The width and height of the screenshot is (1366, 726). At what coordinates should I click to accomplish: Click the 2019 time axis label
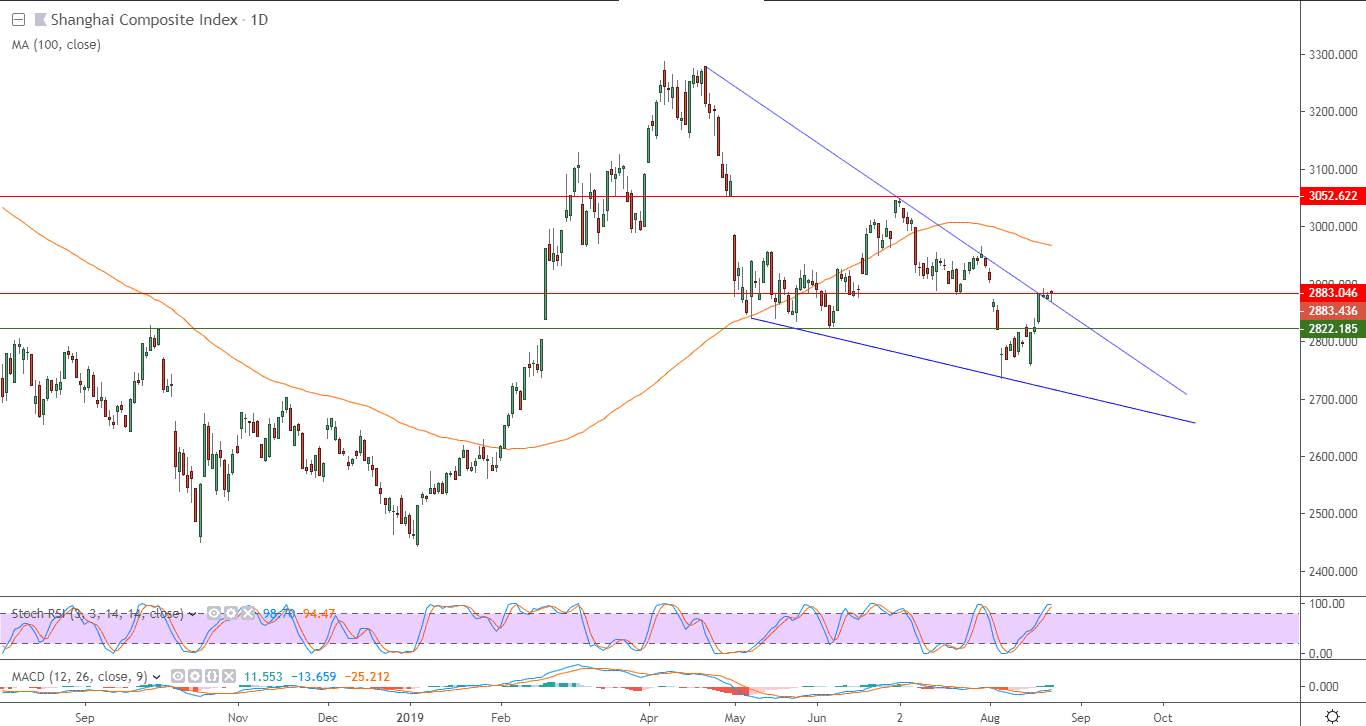click(x=411, y=717)
